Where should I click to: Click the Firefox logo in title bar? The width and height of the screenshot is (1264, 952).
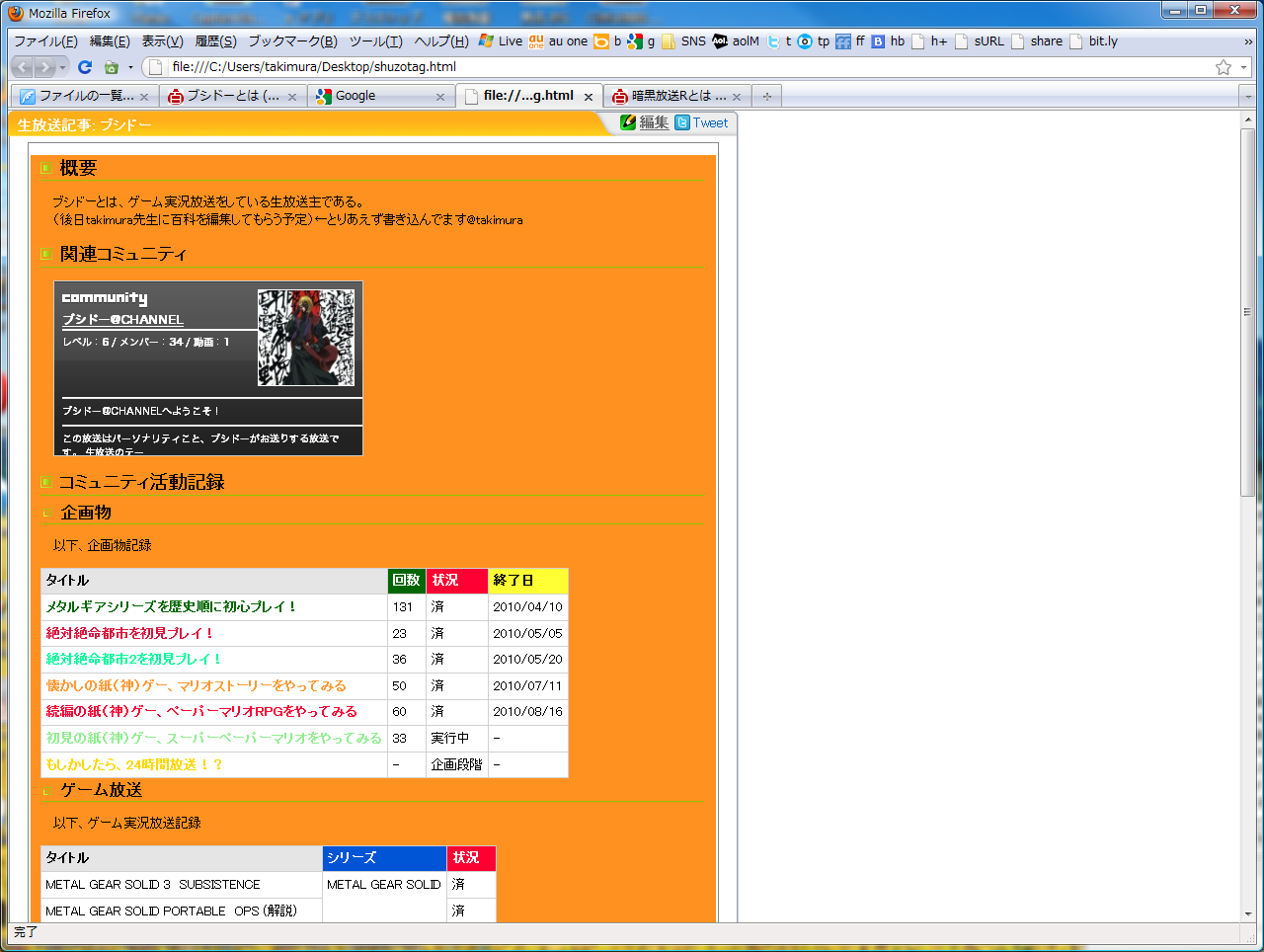pyautogui.click(x=16, y=13)
